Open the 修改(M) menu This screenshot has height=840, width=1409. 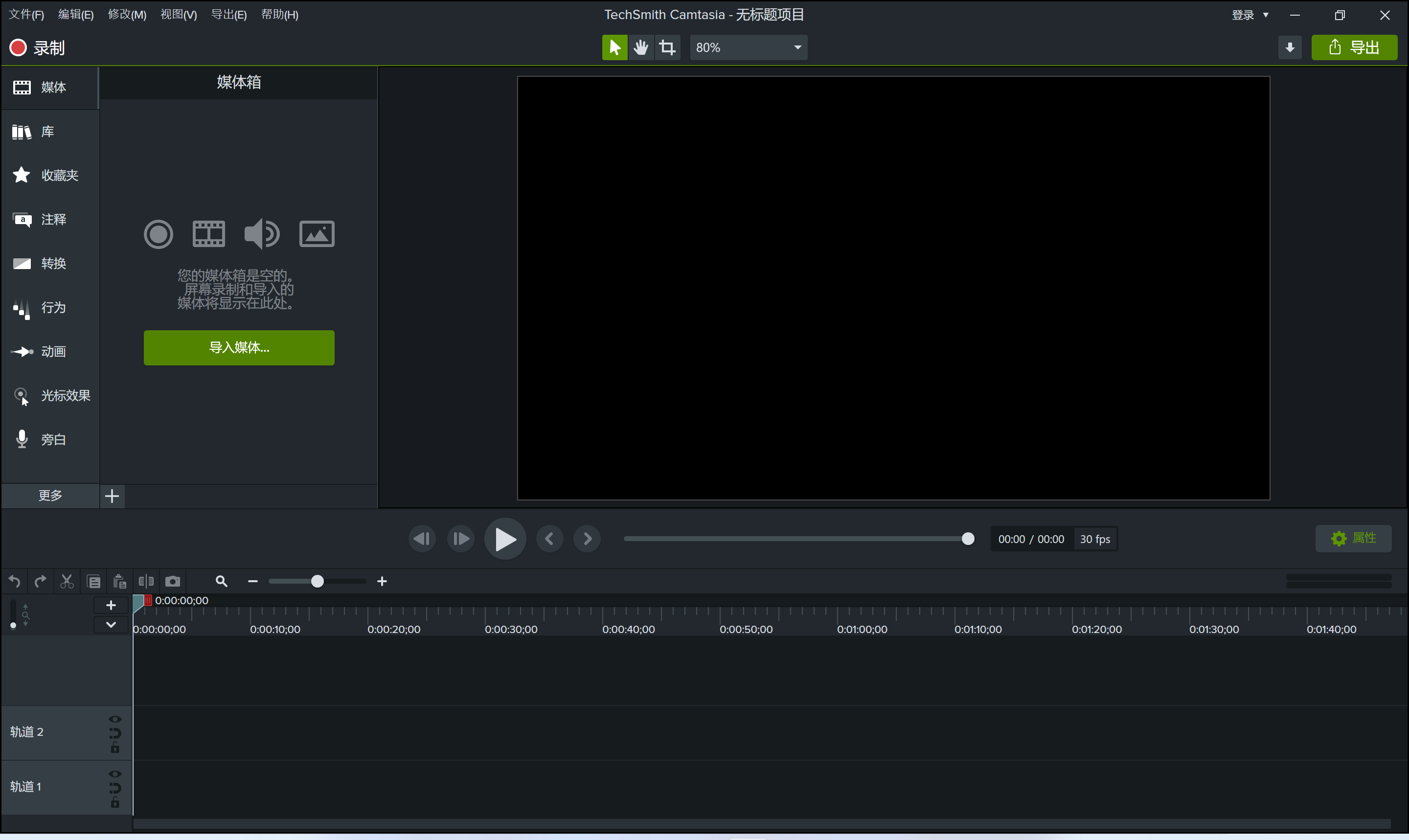click(127, 15)
